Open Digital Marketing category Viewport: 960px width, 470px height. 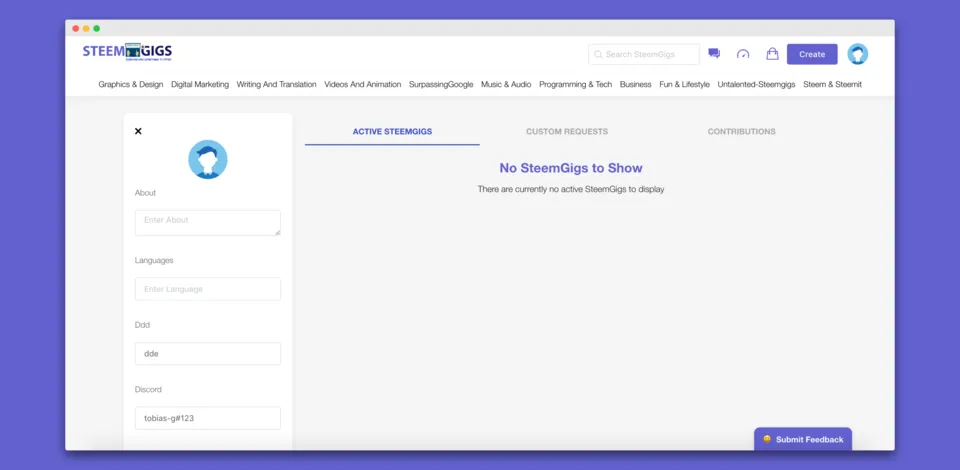(200, 84)
